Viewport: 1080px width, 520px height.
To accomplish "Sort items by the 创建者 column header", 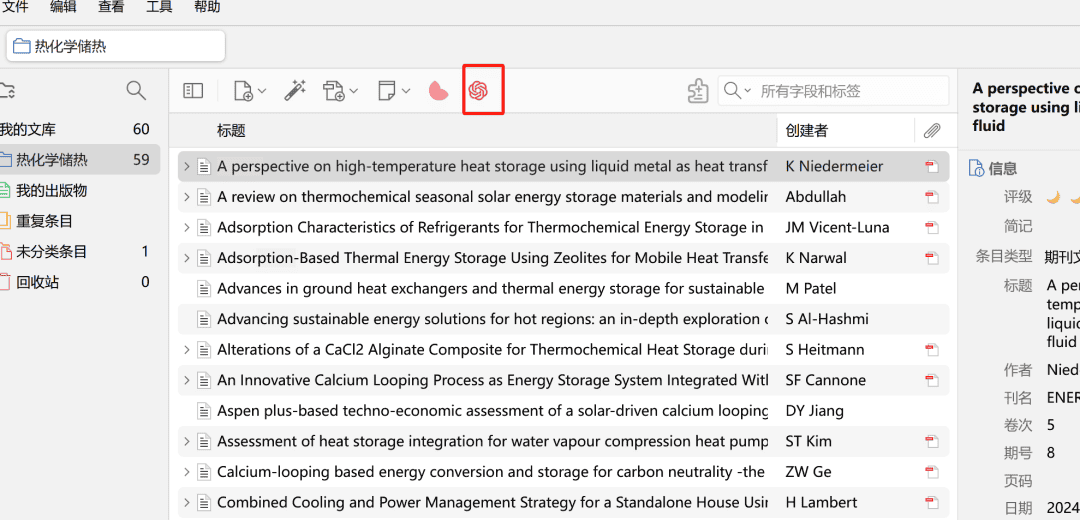I will pos(806,130).
